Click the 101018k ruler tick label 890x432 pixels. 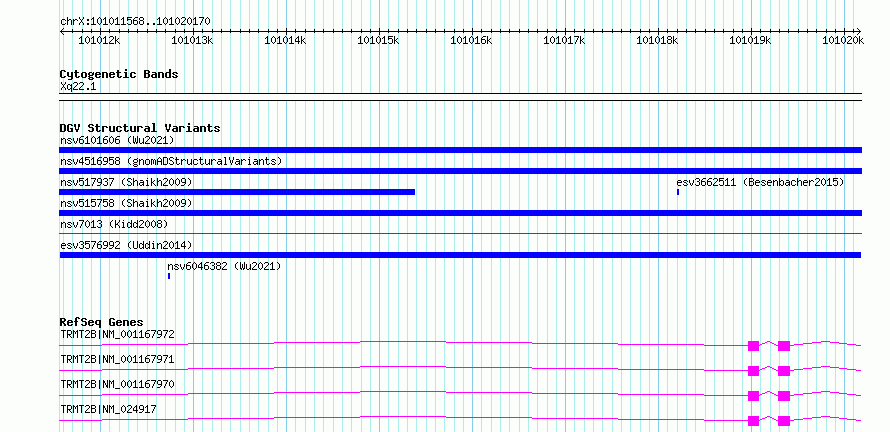(657, 41)
